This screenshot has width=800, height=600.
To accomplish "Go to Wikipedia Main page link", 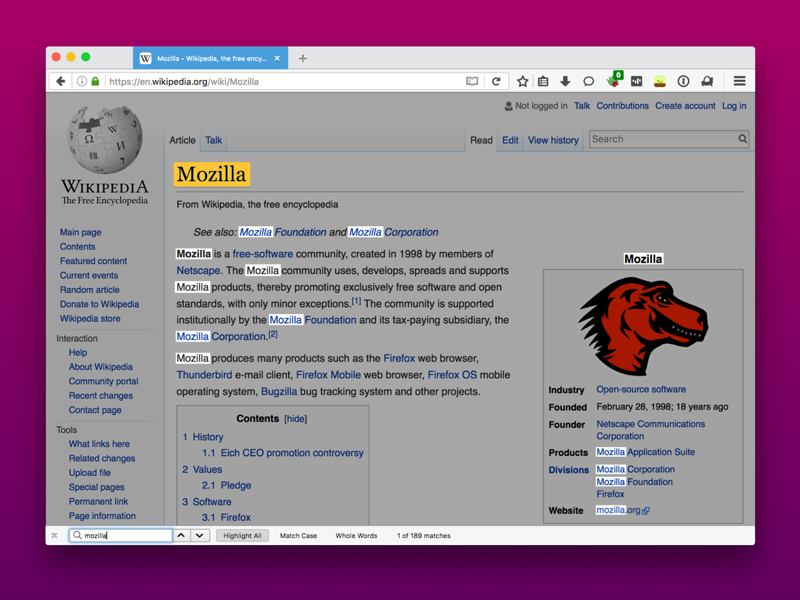I will (x=81, y=232).
